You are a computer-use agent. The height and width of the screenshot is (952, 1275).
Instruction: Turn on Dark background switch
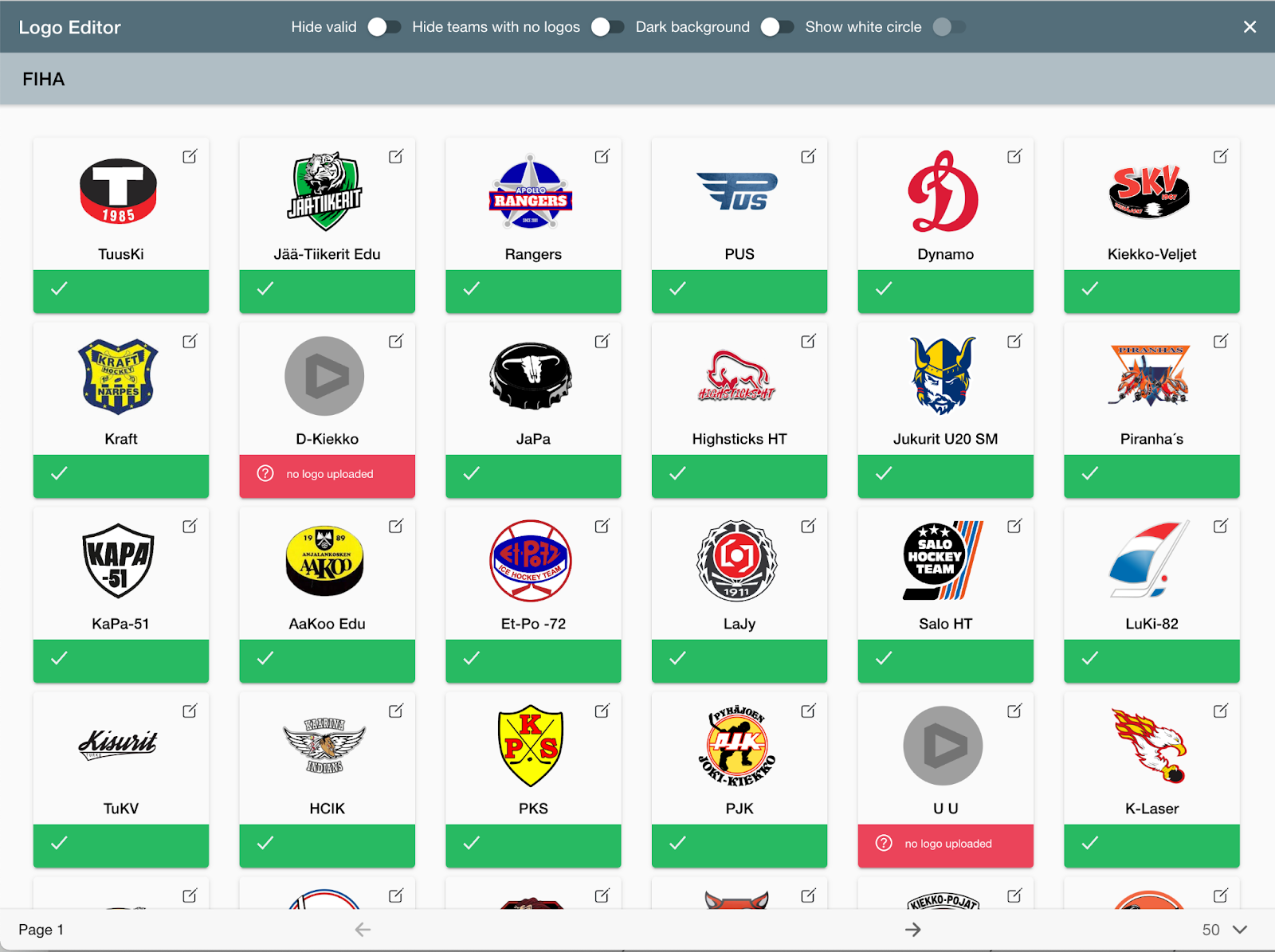777,27
